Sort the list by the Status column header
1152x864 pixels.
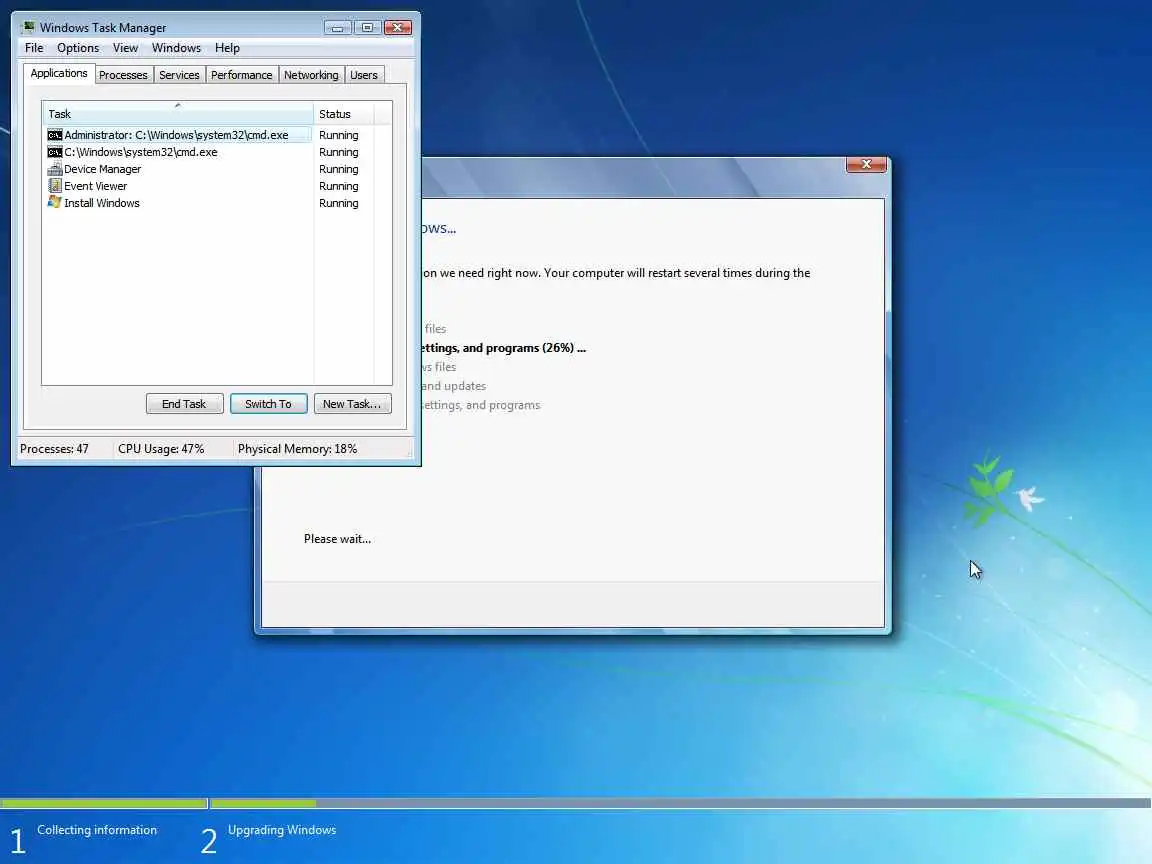343,114
